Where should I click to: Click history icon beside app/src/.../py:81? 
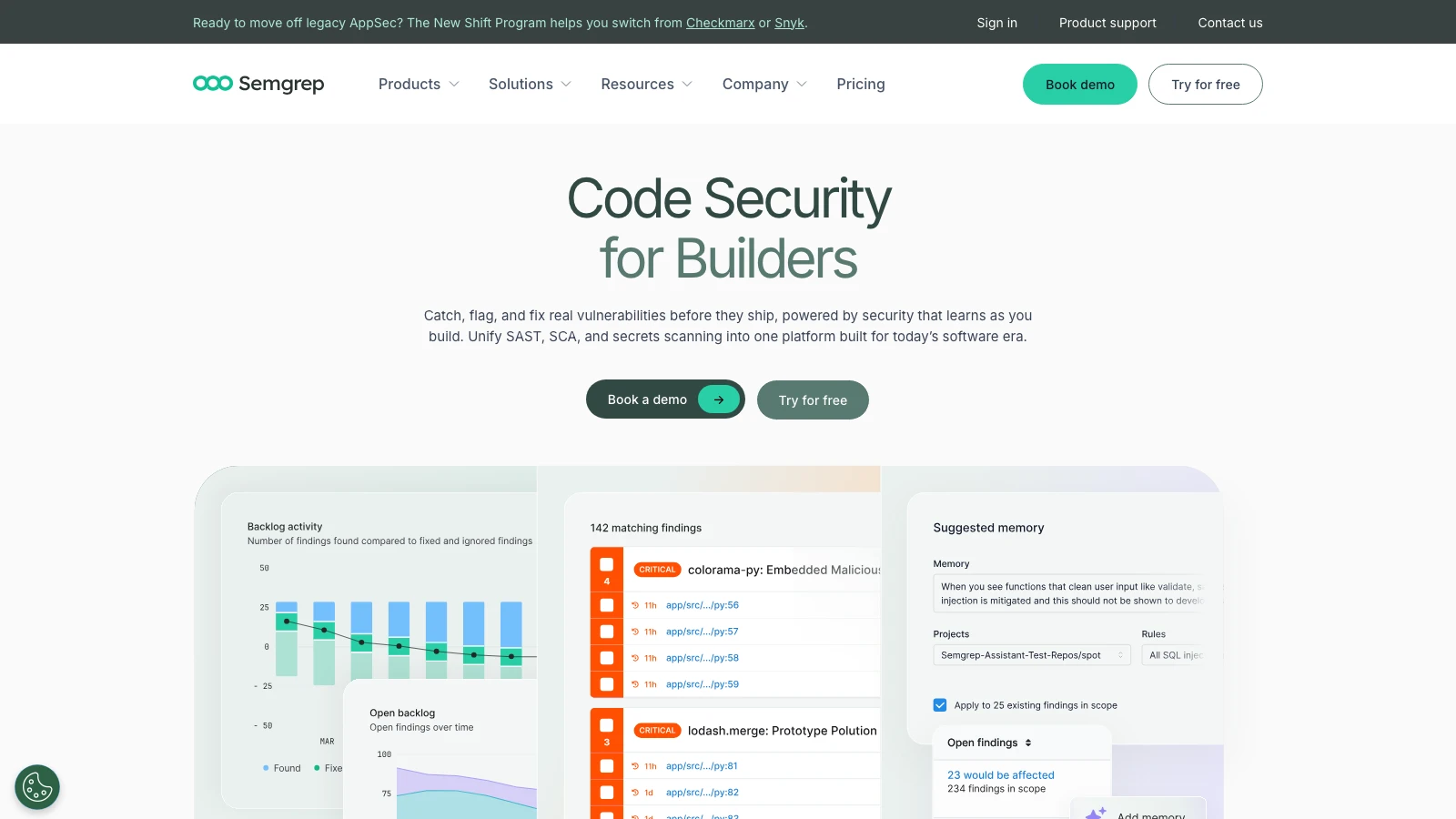635,766
